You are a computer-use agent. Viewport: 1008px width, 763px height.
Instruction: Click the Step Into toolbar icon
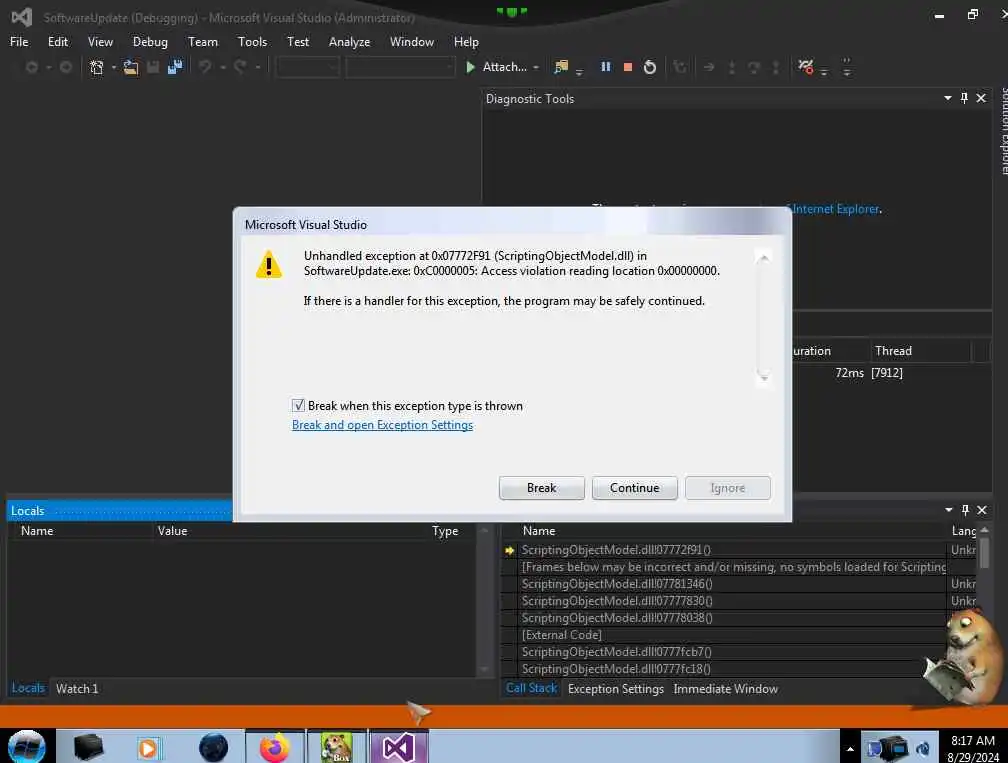(x=732, y=67)
